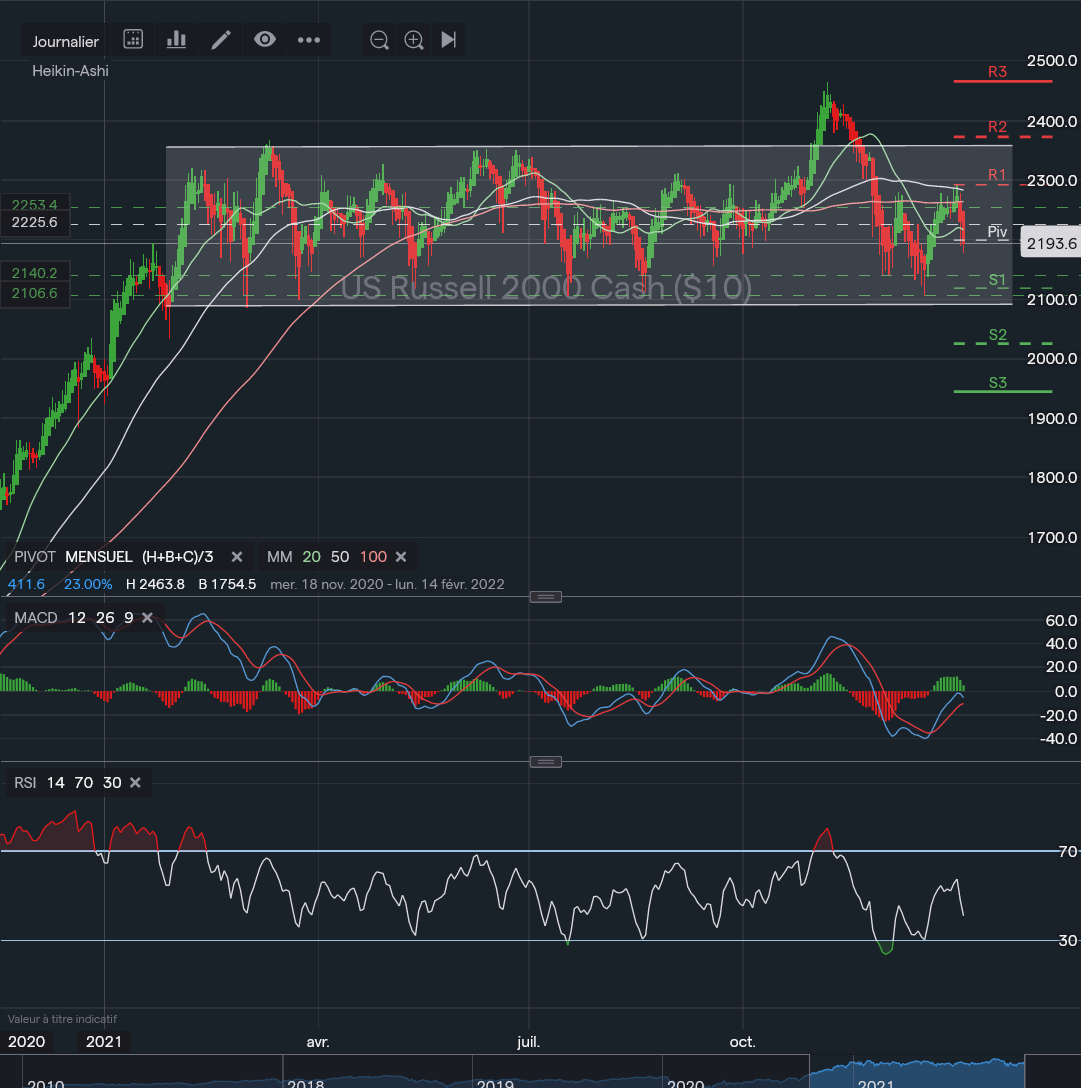This screenshot has height=1088, width=1081.
Task: Click the avr. month marker
Action: pos(318,1042)
